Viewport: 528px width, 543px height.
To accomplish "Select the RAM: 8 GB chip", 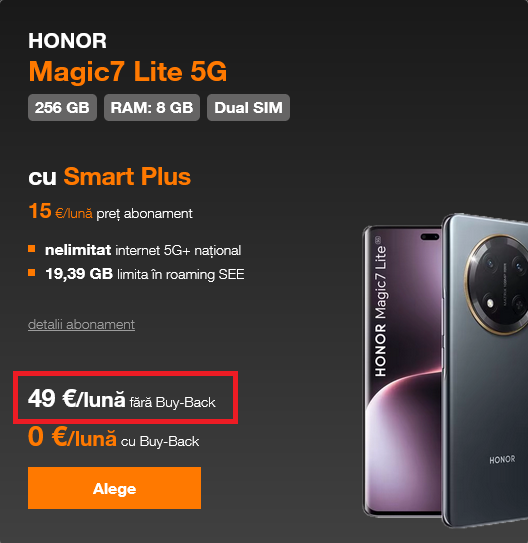I will (x=152, y=107).
